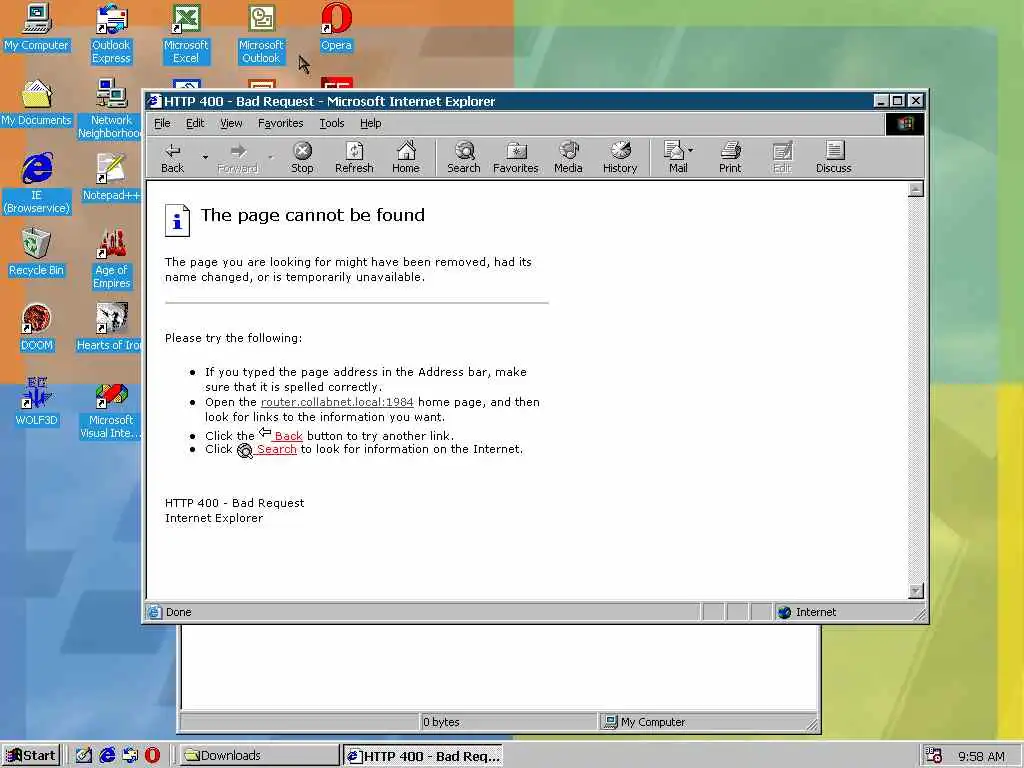Select Recycle Bin desktop icon
This screenshot has width=1024, height=768.
[36, 253]
